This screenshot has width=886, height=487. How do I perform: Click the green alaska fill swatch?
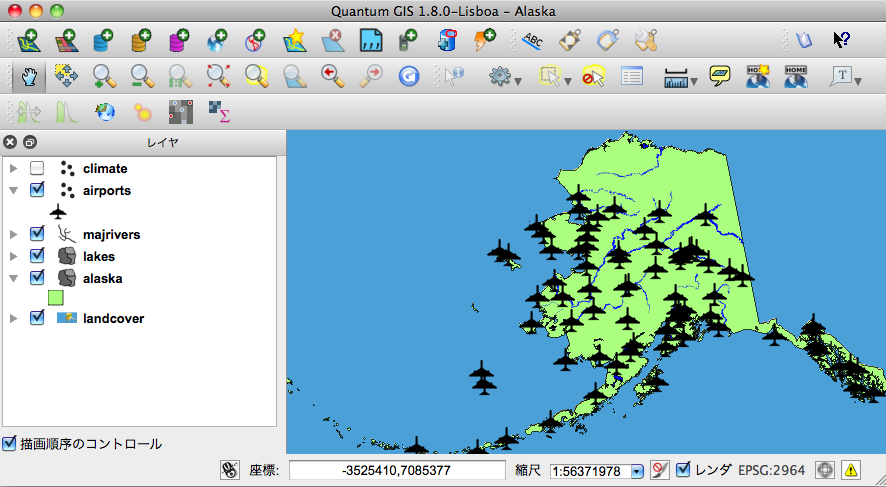click(x=56, y=298)
